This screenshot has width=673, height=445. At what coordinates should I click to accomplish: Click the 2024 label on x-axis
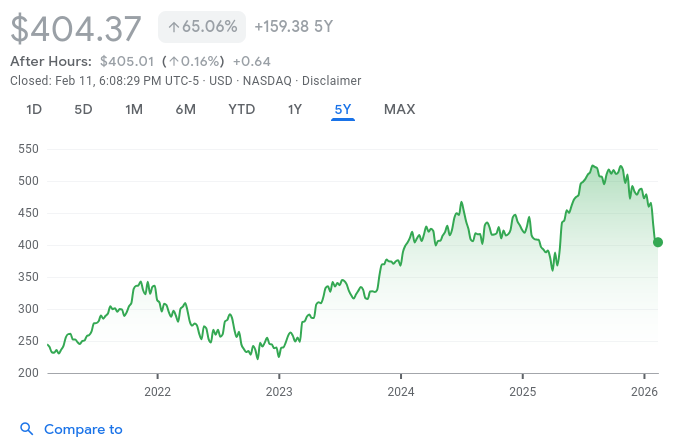[400, 390]
